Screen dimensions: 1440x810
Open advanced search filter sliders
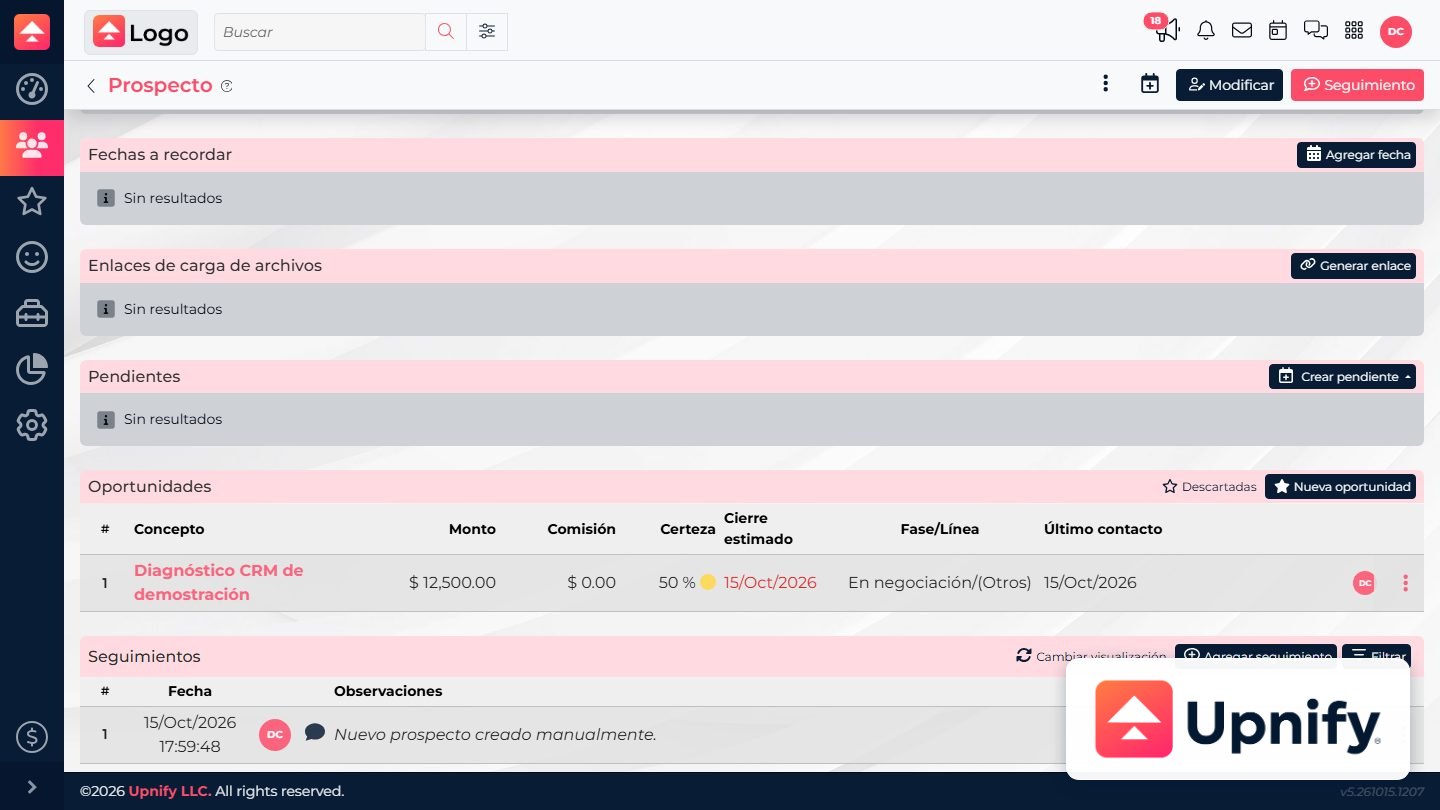pyautogui.click(x=487, y=32)
